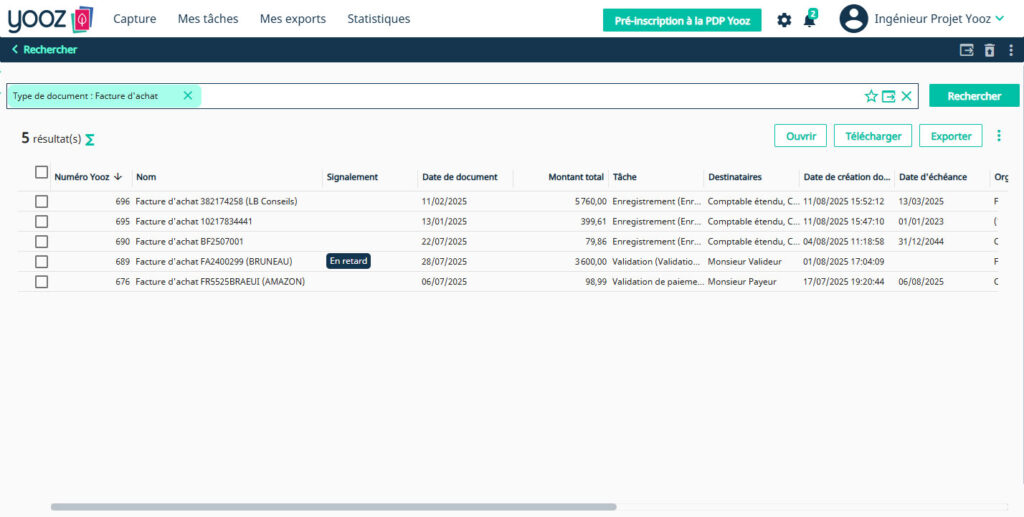Click the sigma totals icon
This screenshot has width=1024, height=517.
pyautogui.click(x=90, y=140)
